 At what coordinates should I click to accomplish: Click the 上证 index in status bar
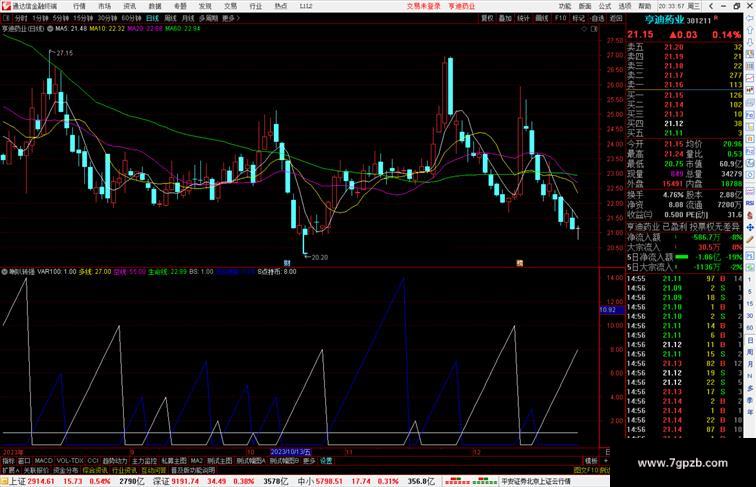(x=17, y=481)
